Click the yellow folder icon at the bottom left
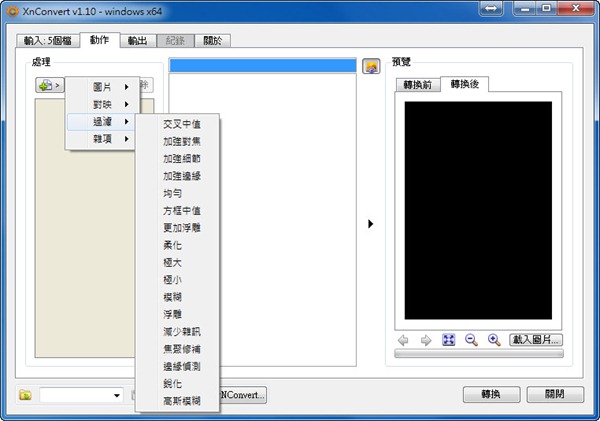This screenshot has width=600, height=421. pyautogui.click(x=25, y=395)
